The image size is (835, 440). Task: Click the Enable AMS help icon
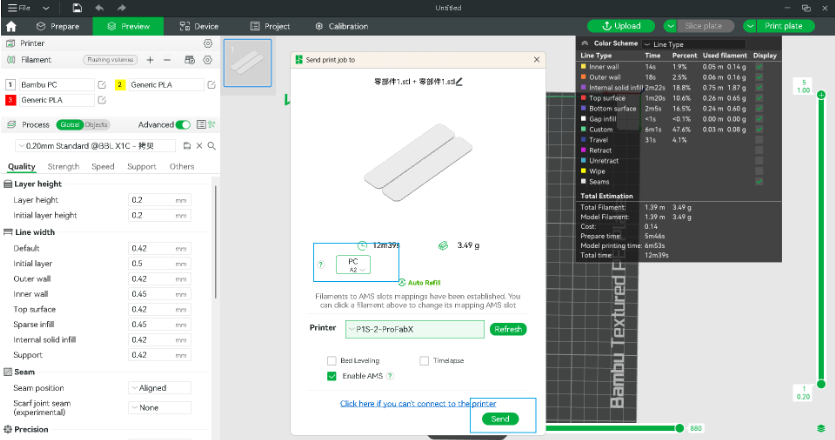point(390,376)
